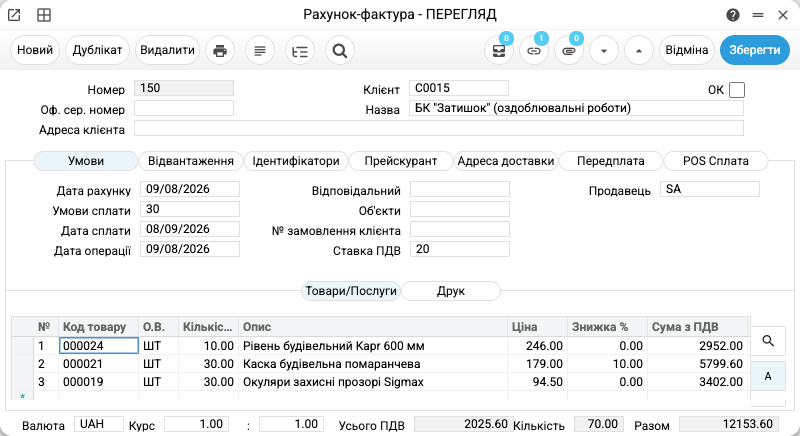Click the Разом total 12153.60

pyautogui.click(x=729, y=424)
